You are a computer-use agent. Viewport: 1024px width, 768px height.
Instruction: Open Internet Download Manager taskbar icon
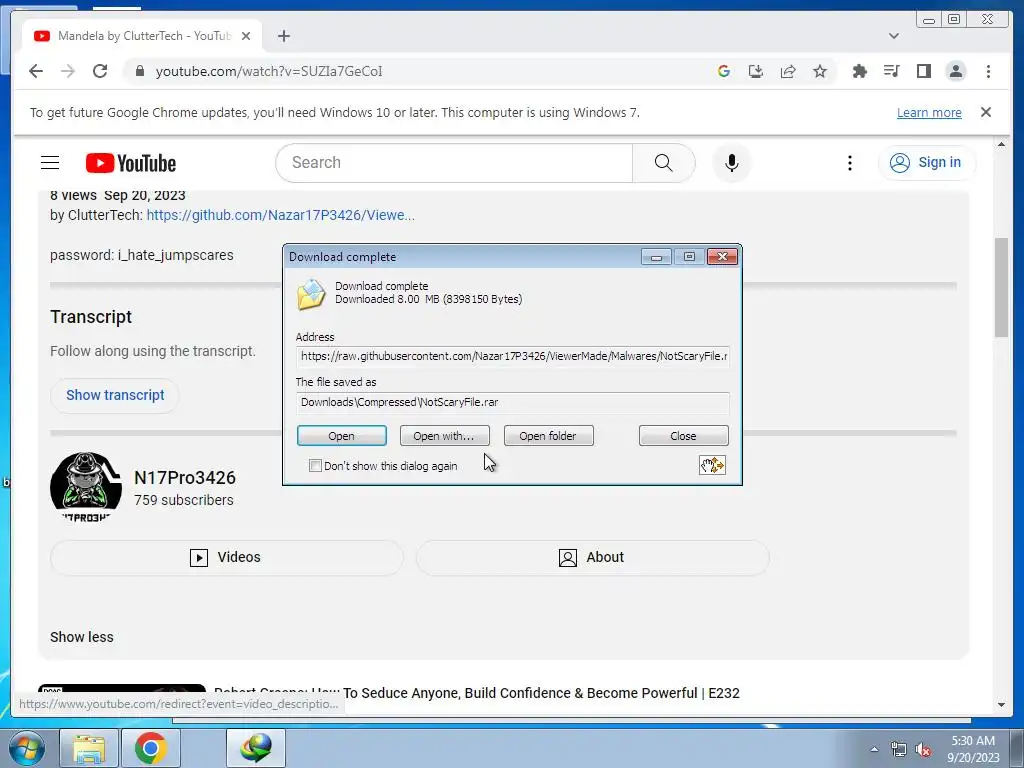coord(255,748)
